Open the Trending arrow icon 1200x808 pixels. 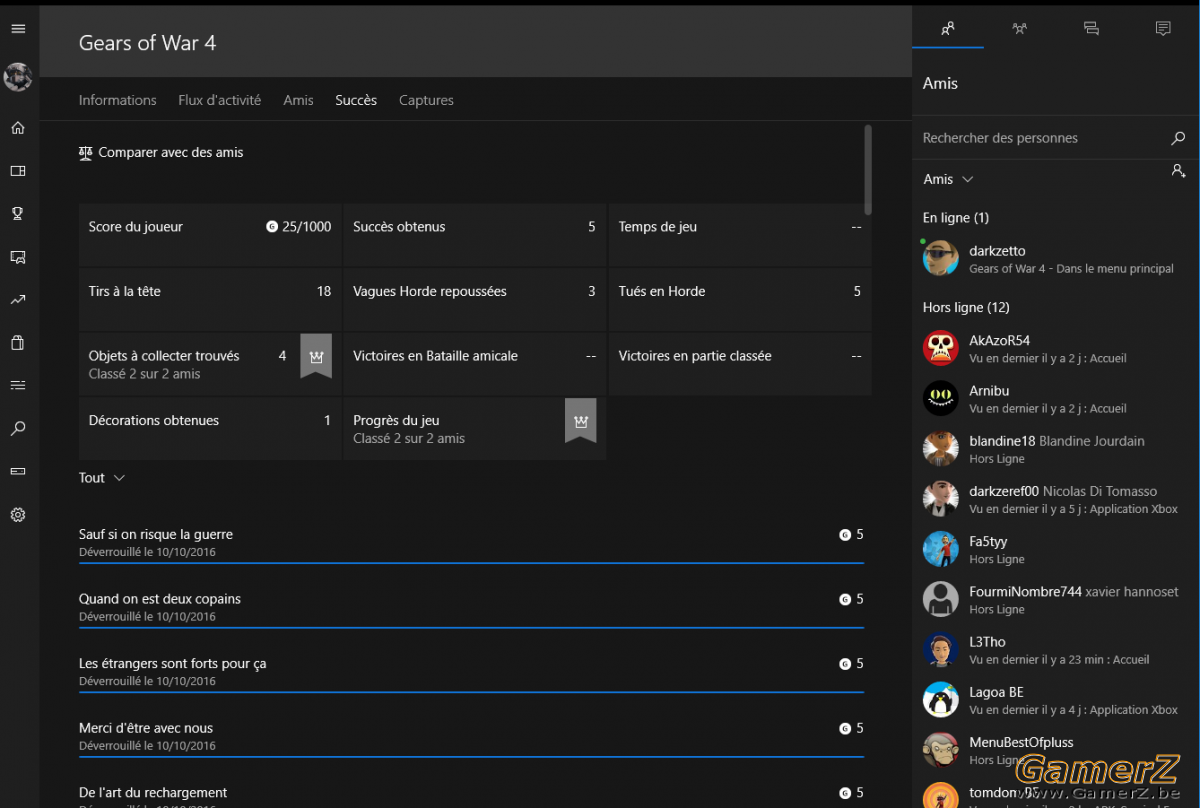pyautogui.click(x=18, y=299)
